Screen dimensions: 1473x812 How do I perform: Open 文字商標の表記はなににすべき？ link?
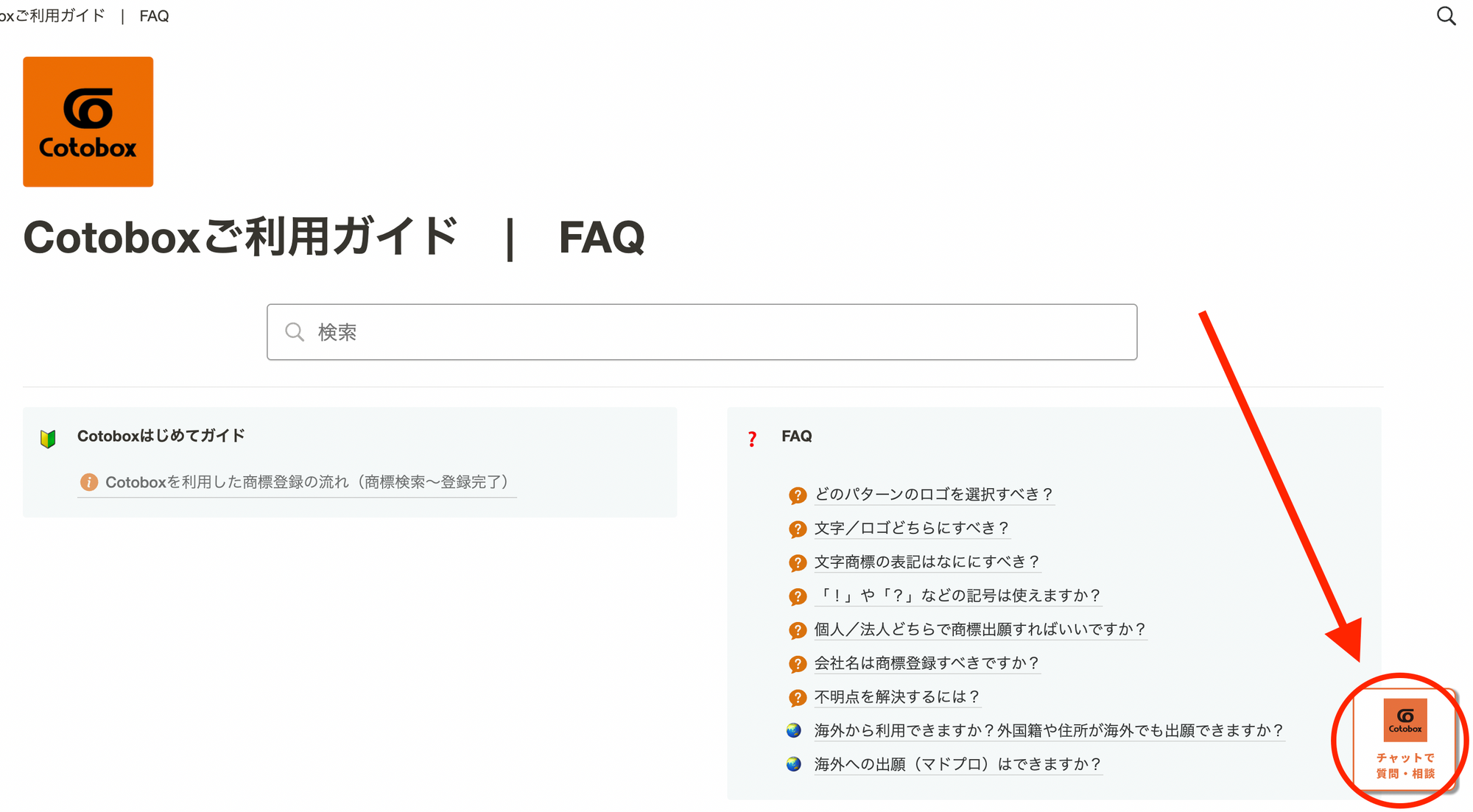click(926, 562)
